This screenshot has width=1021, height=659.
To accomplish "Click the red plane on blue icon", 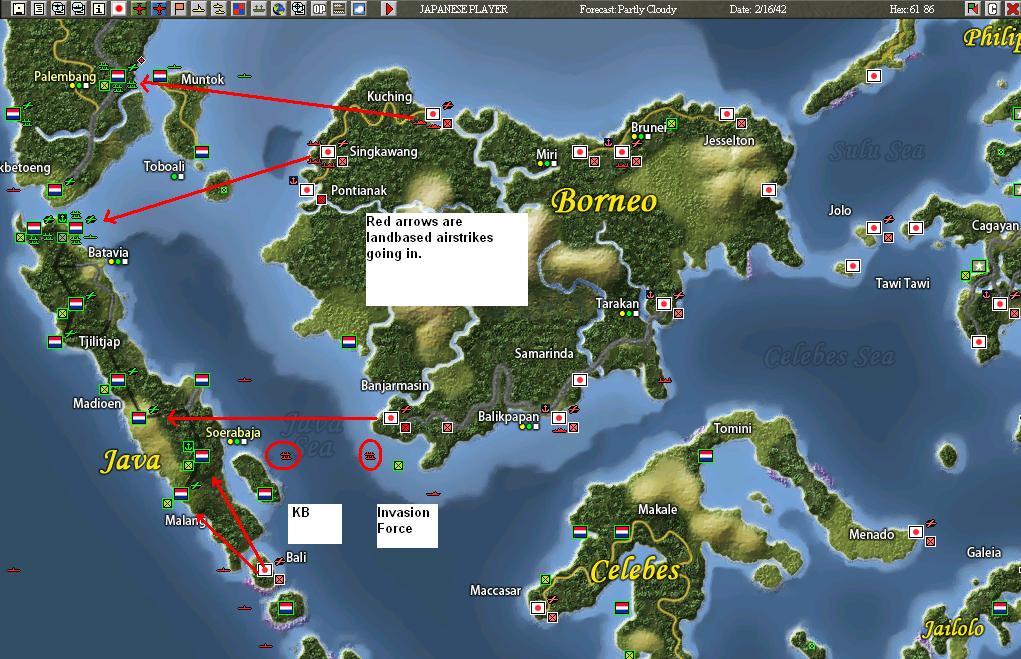I will point(159,8).
